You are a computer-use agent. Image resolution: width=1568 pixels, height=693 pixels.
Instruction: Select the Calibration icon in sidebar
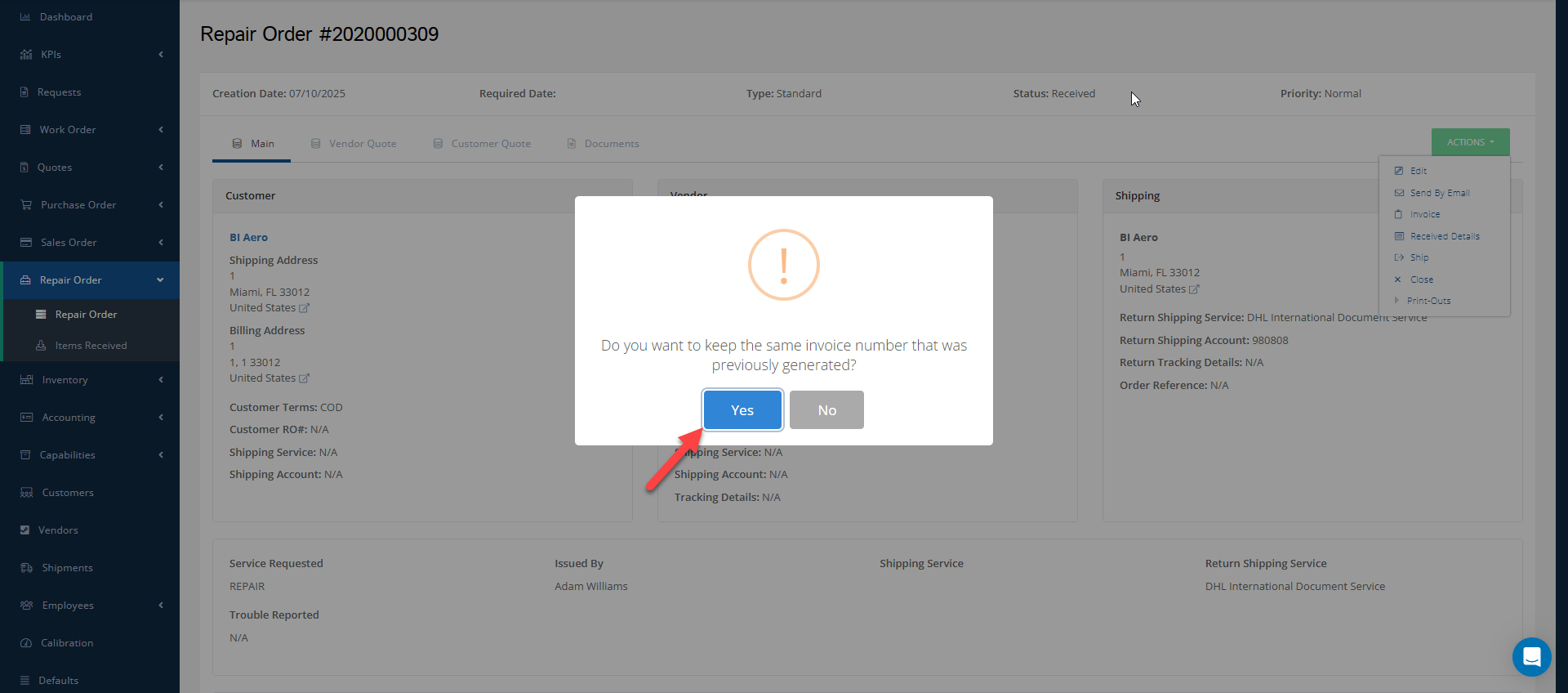[x=26, y=643]
